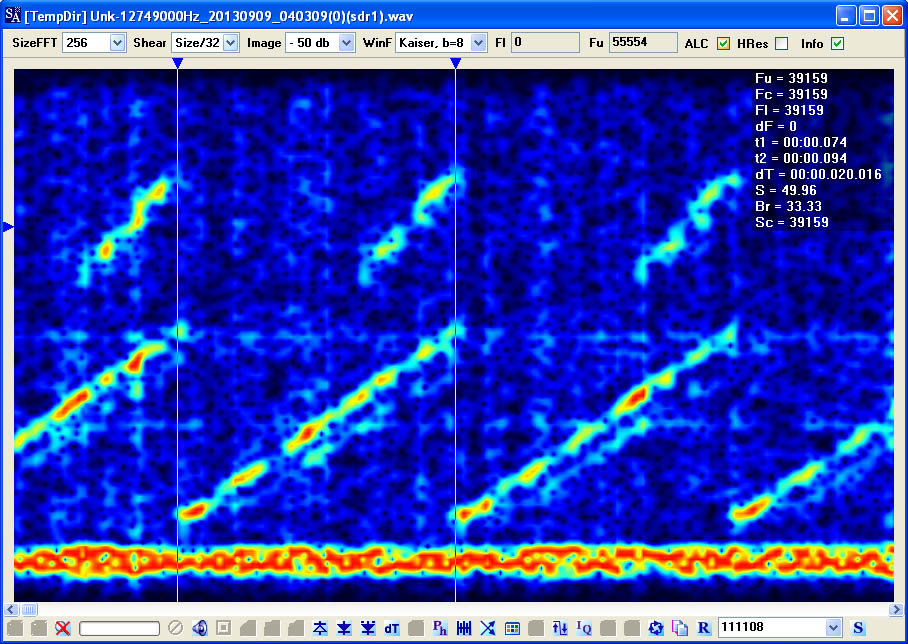Click the red X delete icon
Image resolution: width=908 pixels, height=644 pixels.
[63, 628]
